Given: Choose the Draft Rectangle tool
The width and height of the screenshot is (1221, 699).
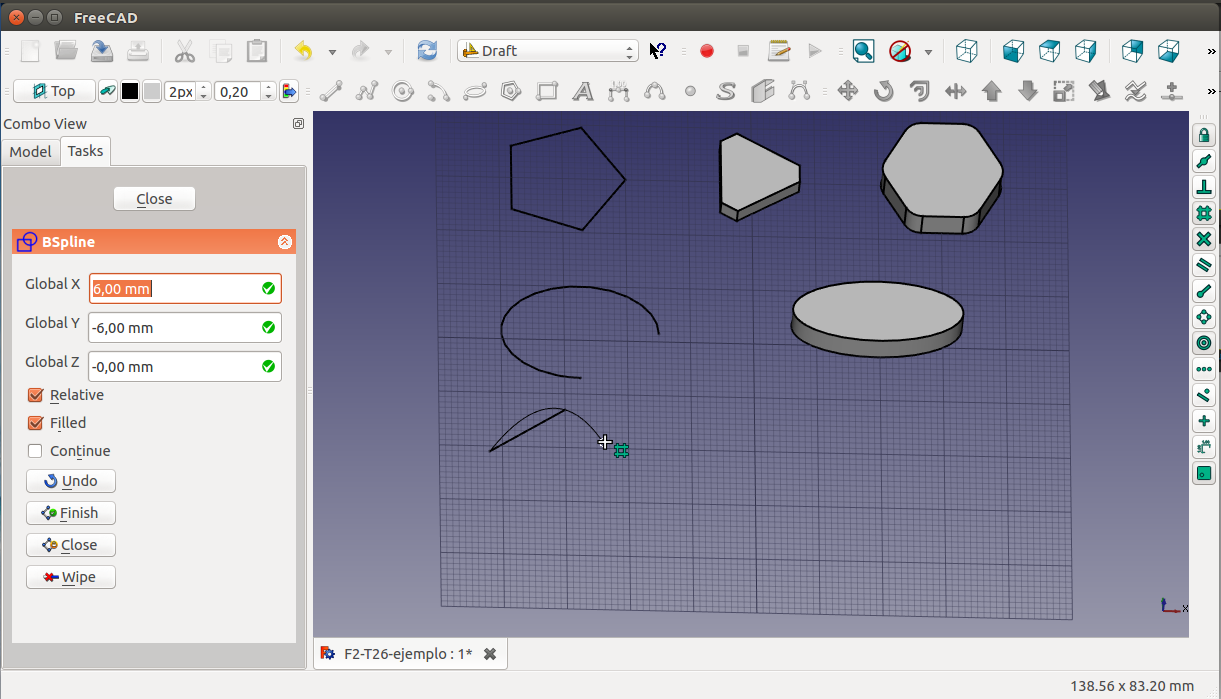Looking at the screenshot, I should [547, 92].
